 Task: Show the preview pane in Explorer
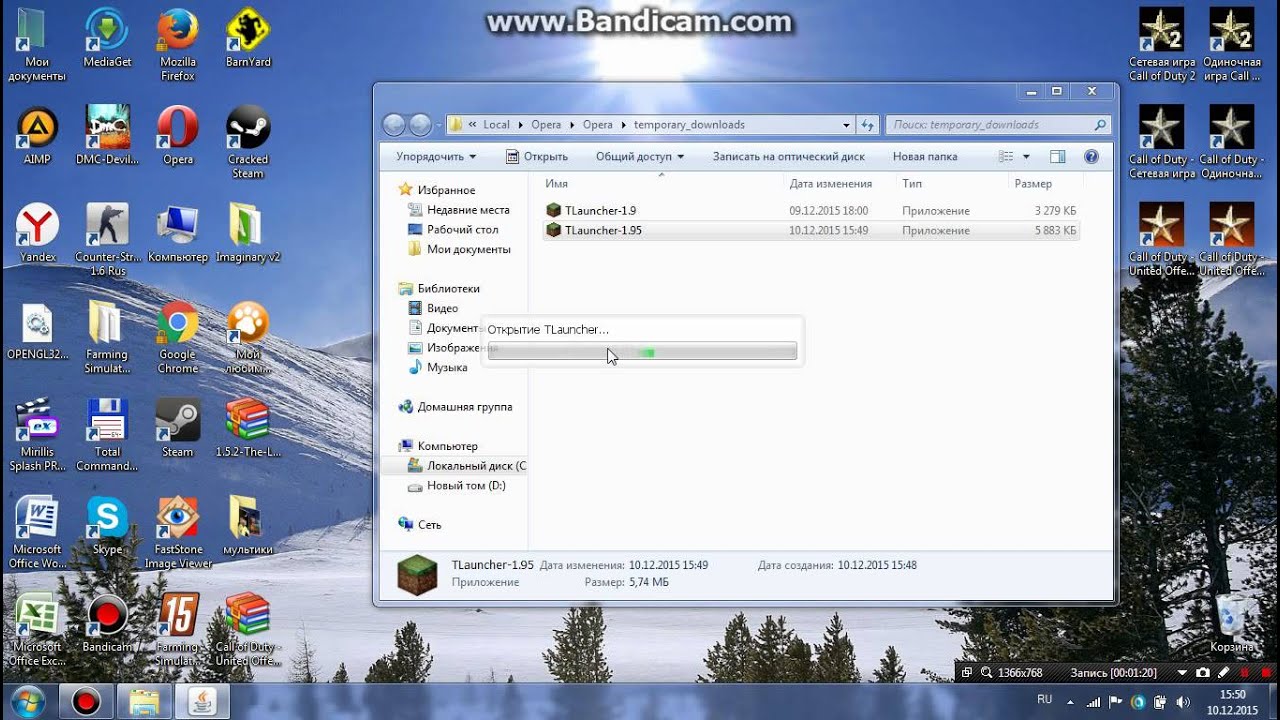1058,157
